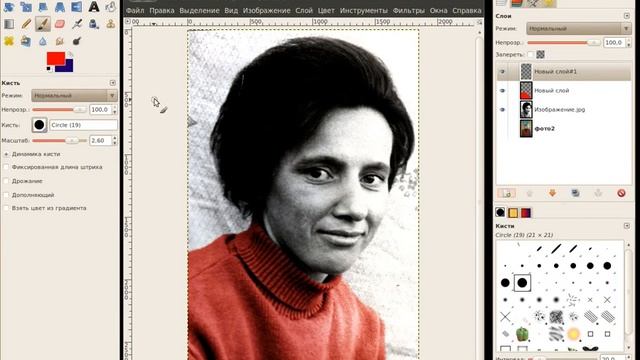Select the Perspective tool in the toolbox
The width and height of the screenshot is (640, 360).
60,7
